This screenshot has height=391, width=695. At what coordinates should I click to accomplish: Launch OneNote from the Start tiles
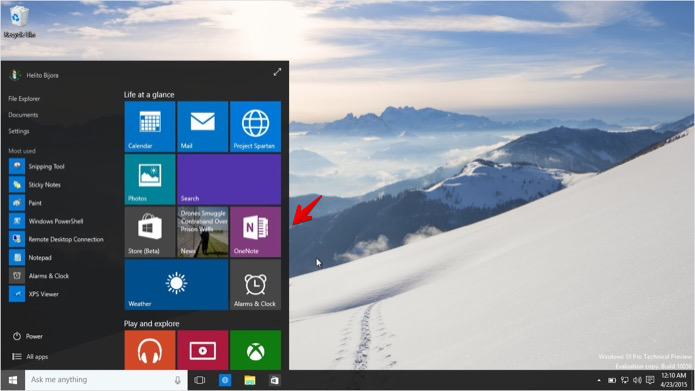tap(255, 232)
